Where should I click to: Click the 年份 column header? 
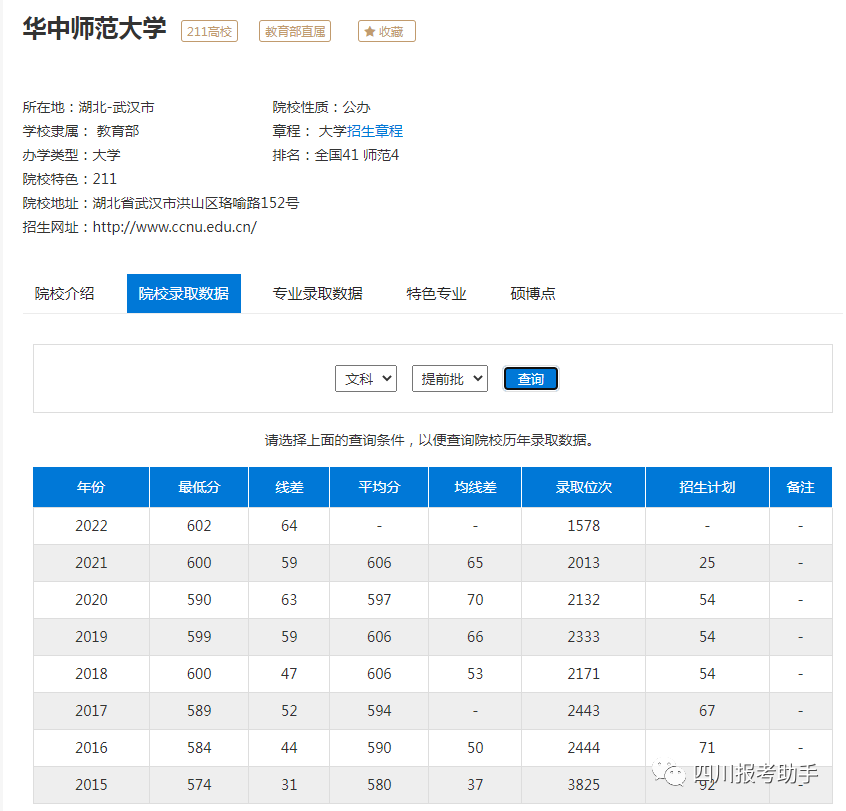91,487
